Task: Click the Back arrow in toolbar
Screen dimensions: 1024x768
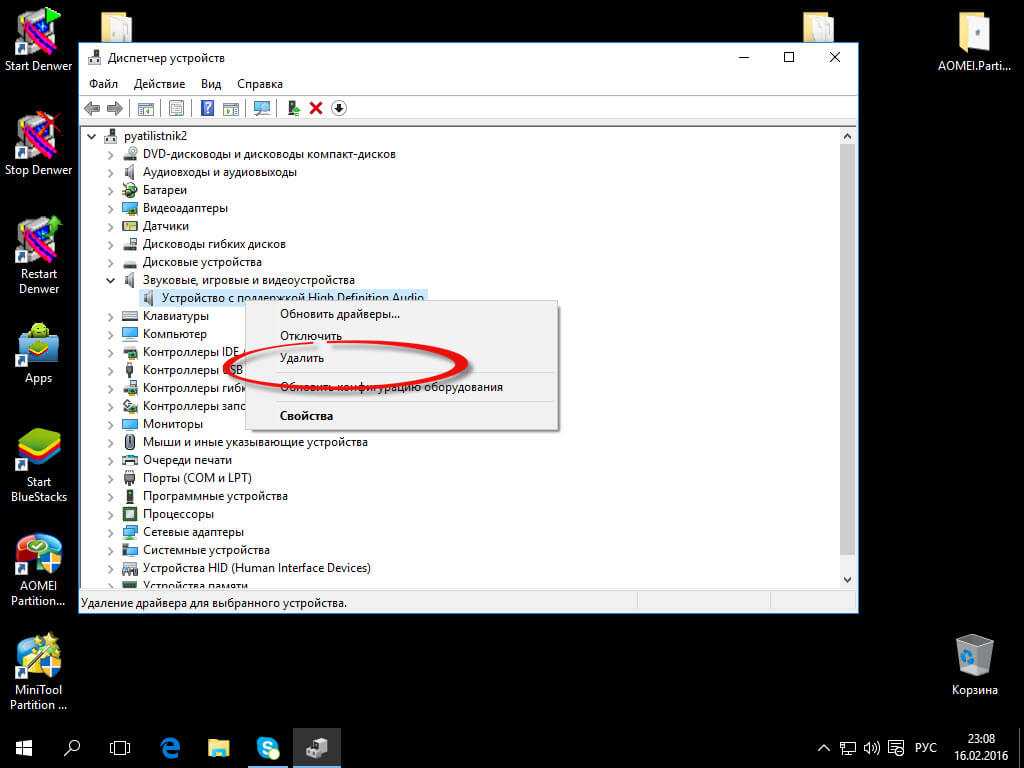Action: [92, 108]
